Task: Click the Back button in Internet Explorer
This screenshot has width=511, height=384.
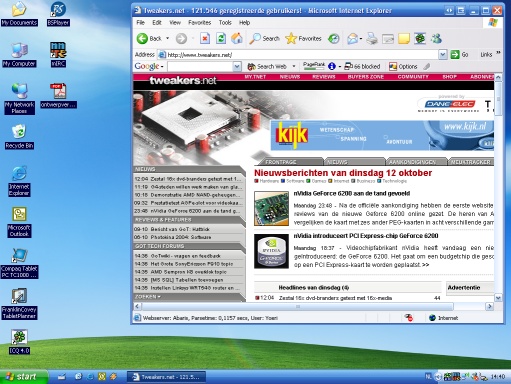Action: [149, 39]
